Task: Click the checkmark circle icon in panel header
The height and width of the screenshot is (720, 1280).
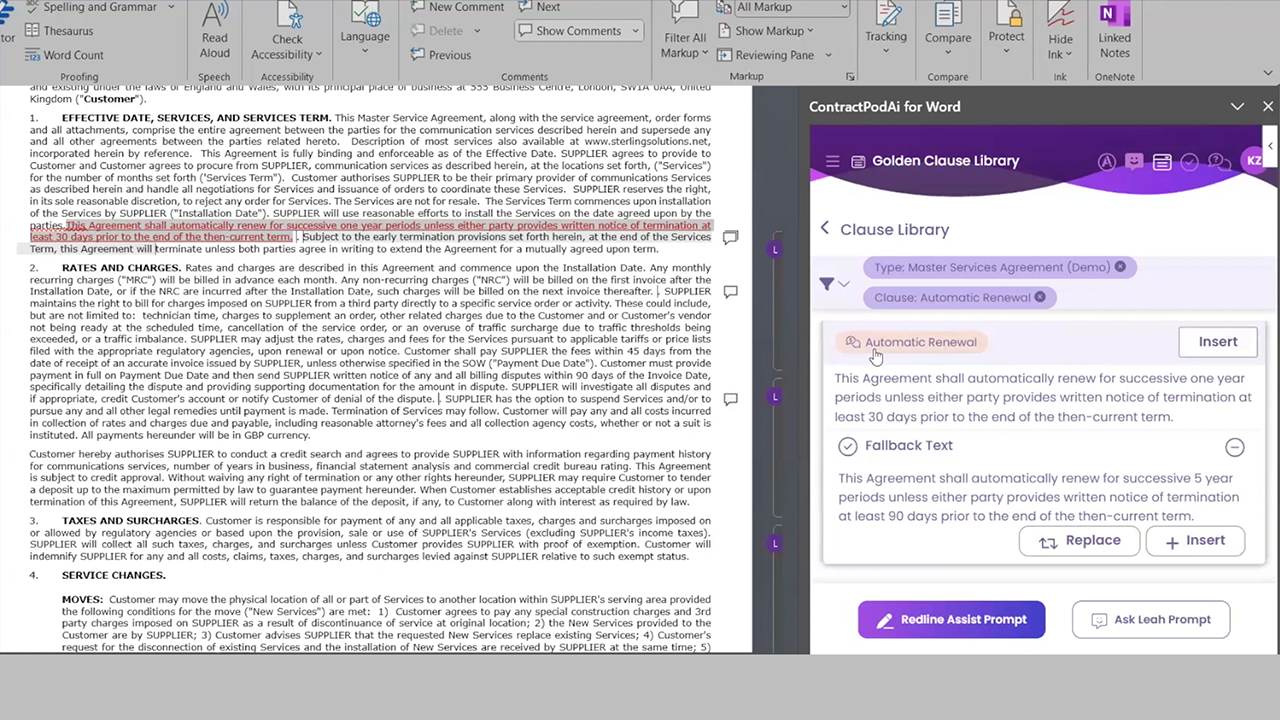Action: click(x=1190, y=161)
